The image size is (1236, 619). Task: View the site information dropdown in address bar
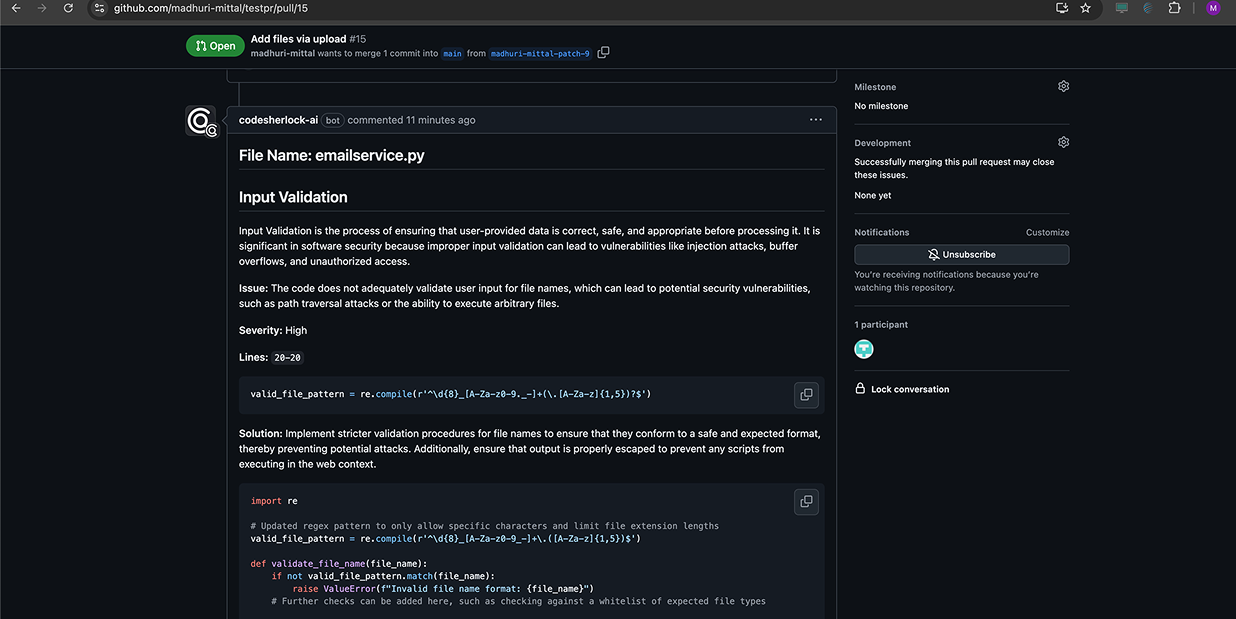pyautogui.click(x=99, y=8)
